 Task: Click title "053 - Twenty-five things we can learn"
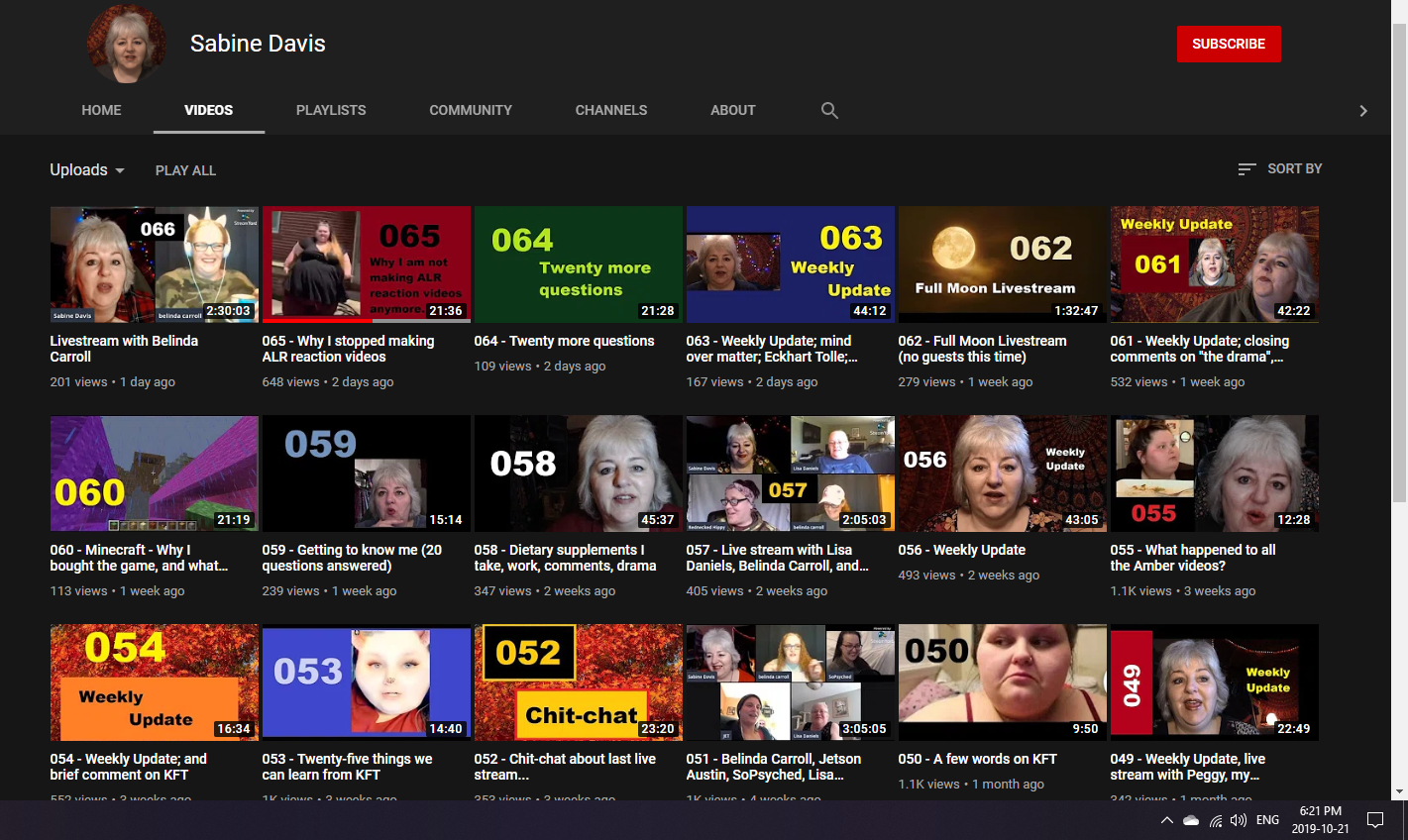point(347,767)
